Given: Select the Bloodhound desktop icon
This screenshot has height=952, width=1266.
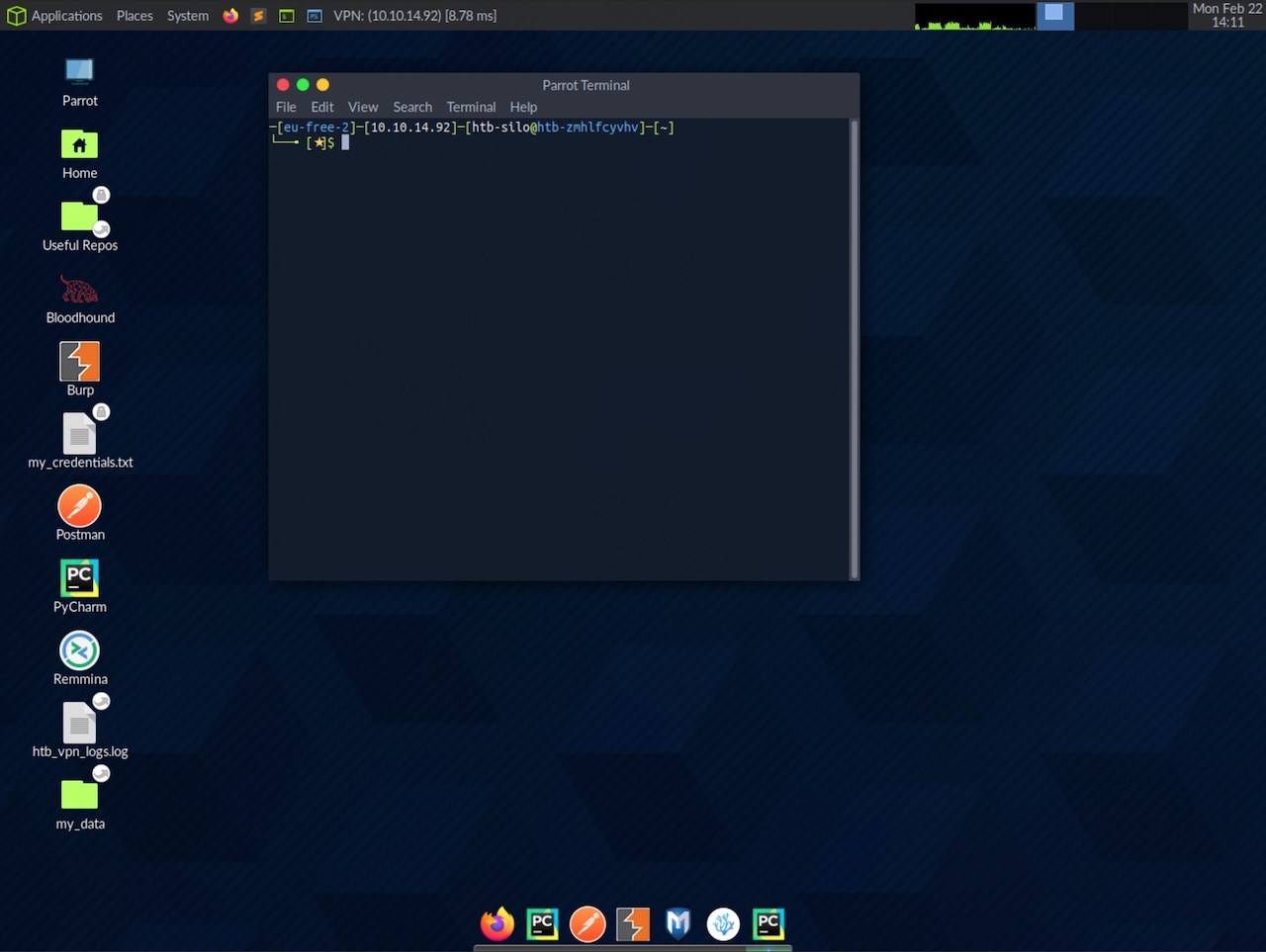Looking at the screenshot, I should [80, 291].
